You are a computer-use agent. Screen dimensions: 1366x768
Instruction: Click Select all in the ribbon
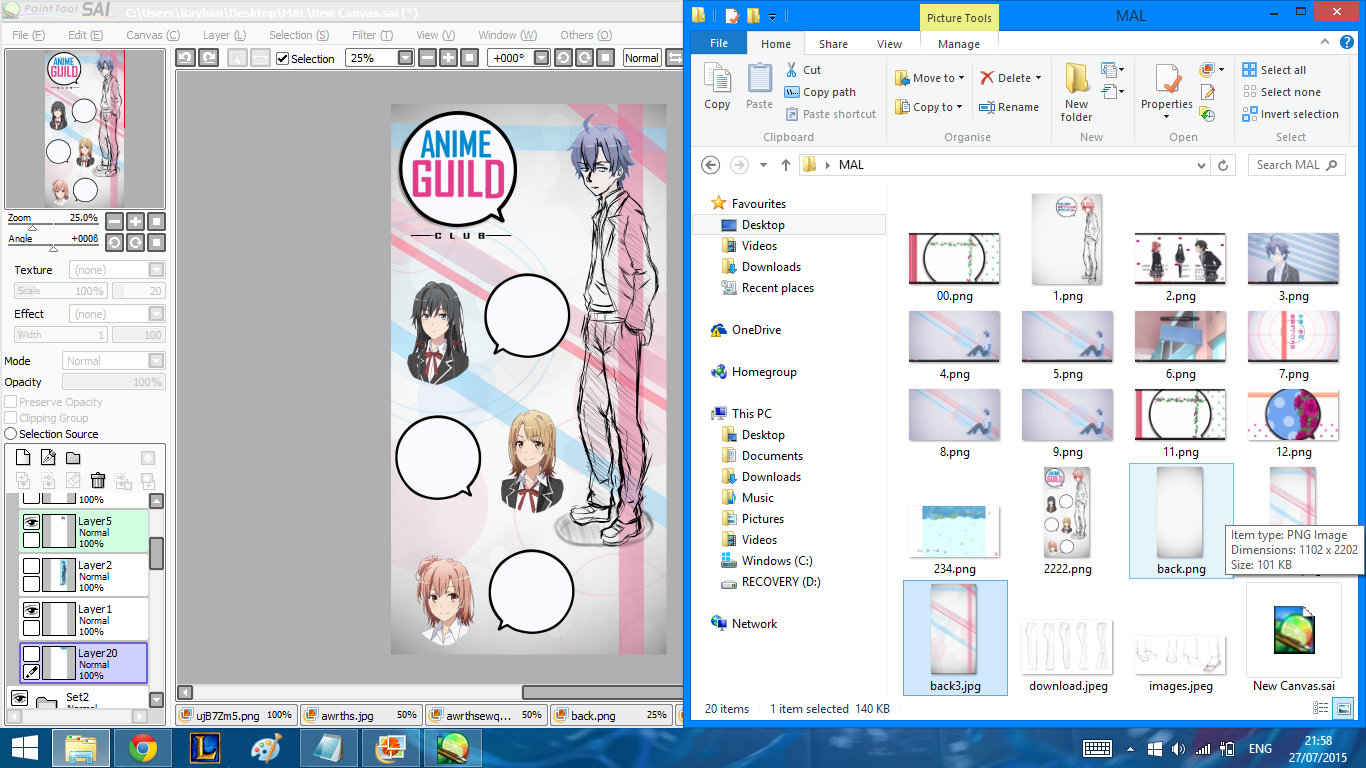tap(1274, 70)
